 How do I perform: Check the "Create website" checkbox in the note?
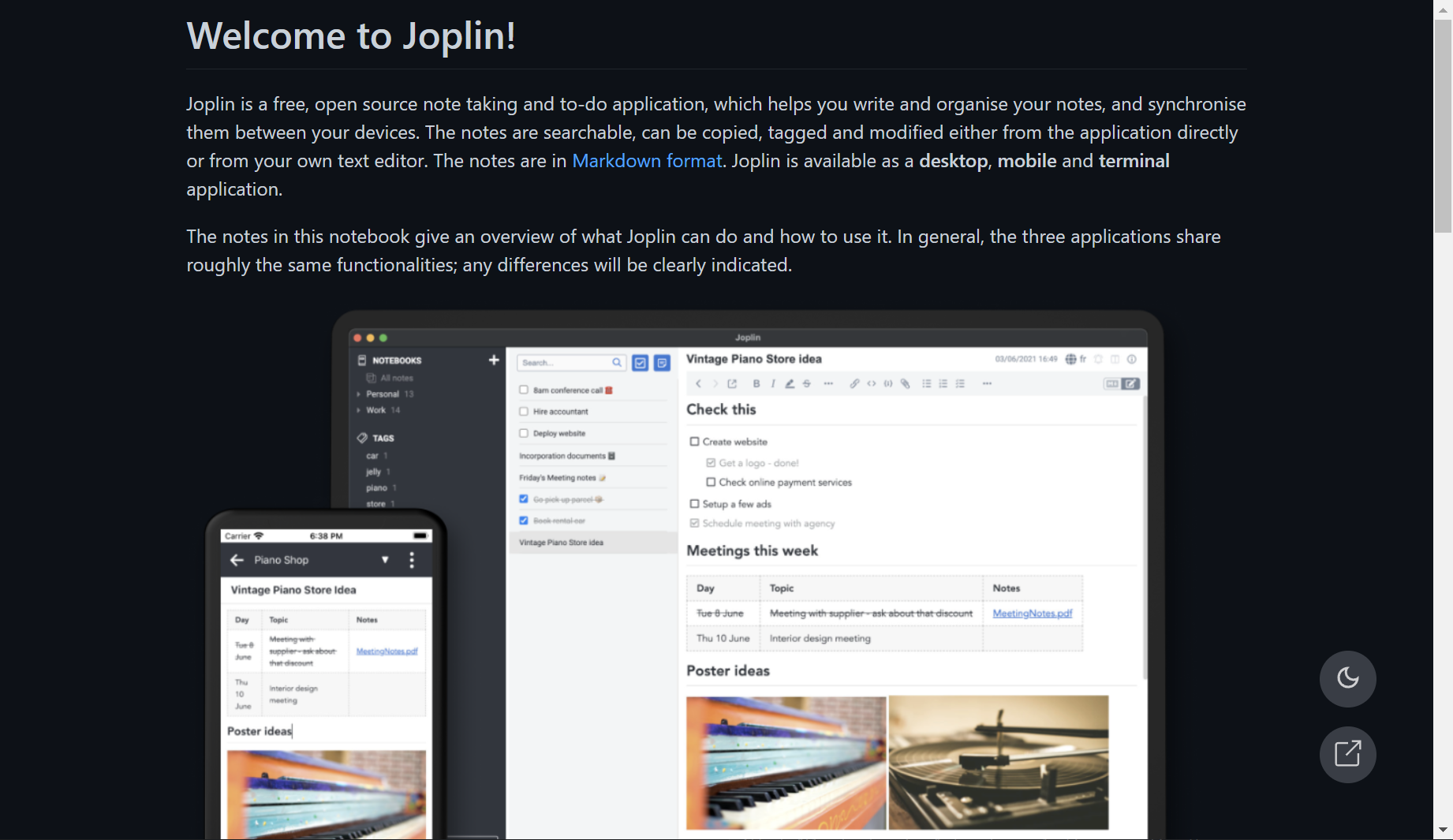695,442
